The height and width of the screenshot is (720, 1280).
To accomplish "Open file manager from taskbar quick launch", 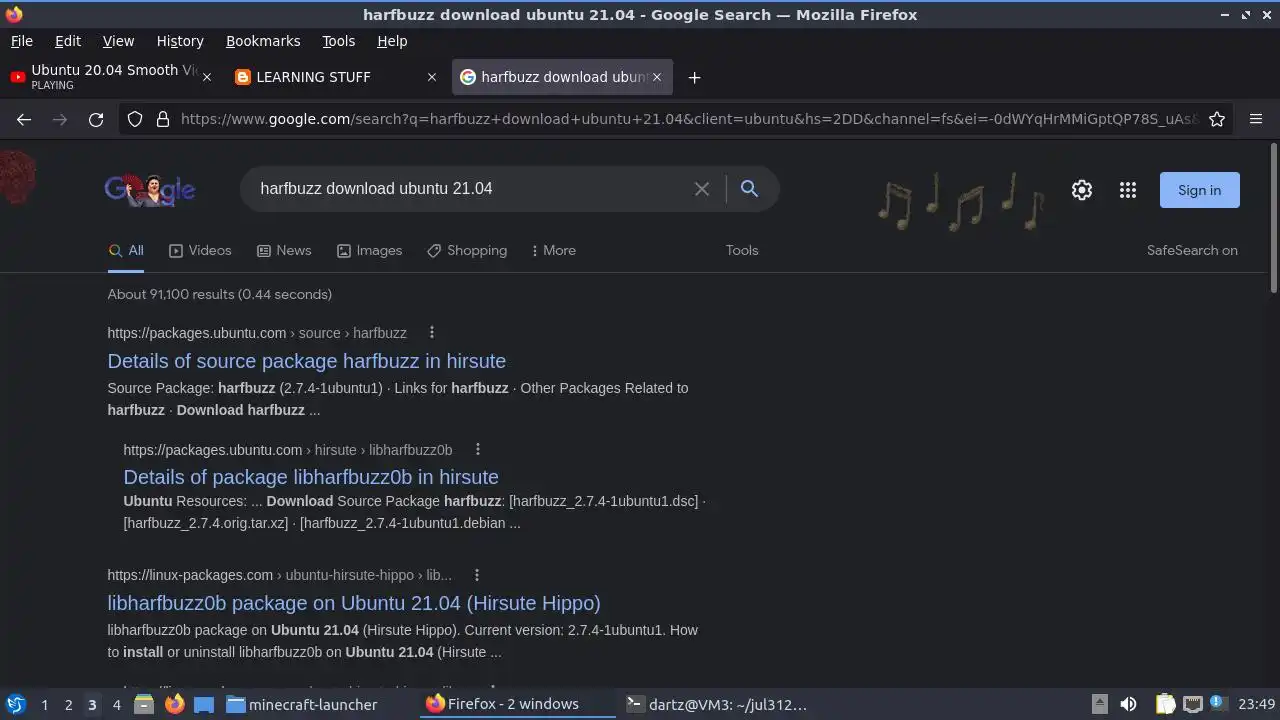I will coord(143,705).
